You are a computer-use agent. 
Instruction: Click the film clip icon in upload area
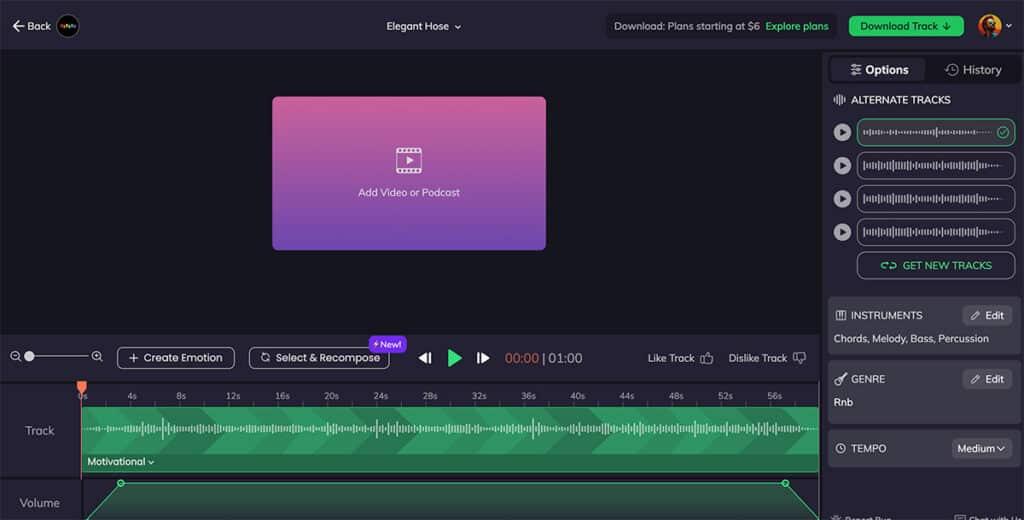tap(409, 160)
